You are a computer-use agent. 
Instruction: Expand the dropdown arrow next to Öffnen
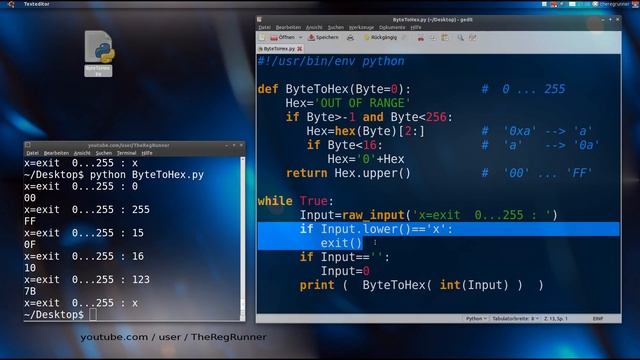point(300,38)
